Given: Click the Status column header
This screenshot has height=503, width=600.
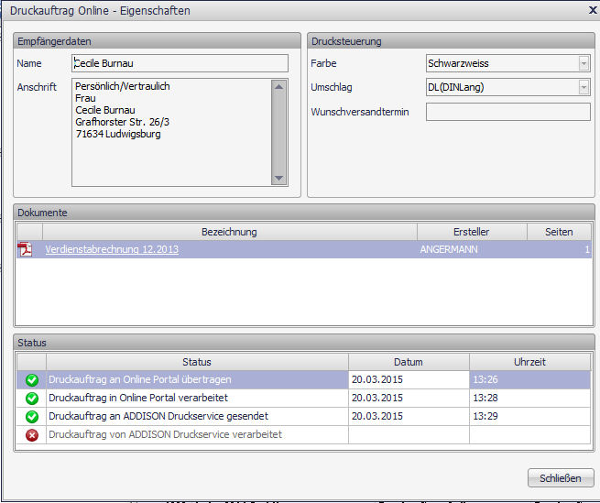Looking at the screenshot, I should click(197, 362).
